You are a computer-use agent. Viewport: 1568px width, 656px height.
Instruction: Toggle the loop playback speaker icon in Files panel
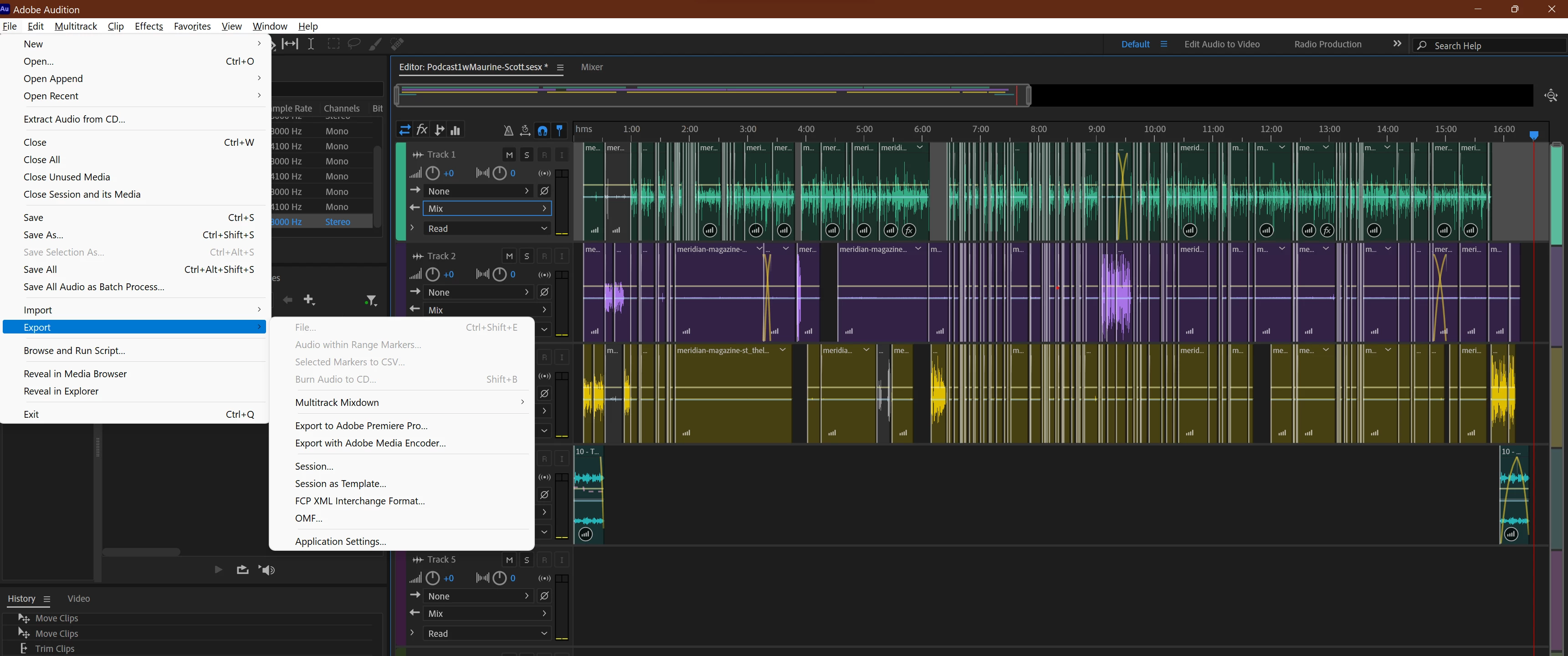267,569
